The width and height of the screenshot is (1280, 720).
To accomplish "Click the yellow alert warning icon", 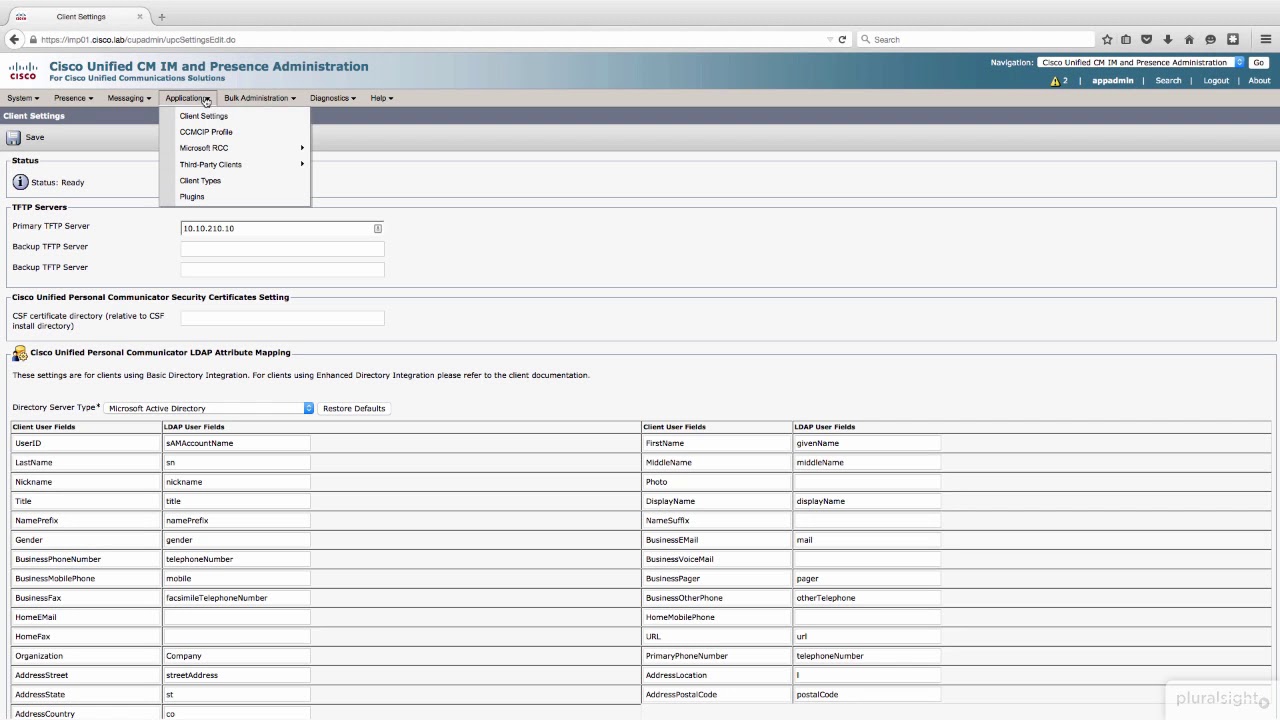I will 1055,81.
